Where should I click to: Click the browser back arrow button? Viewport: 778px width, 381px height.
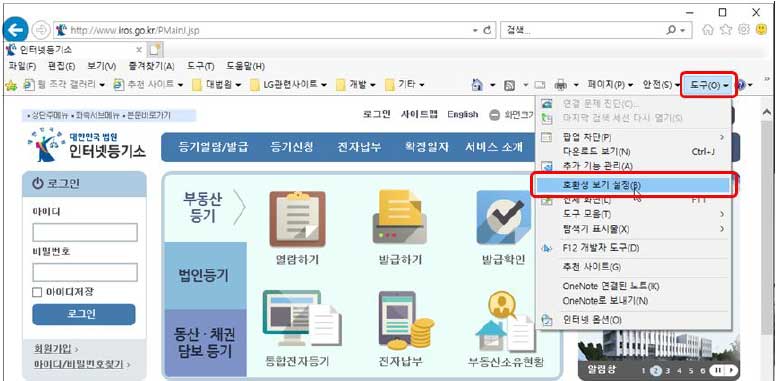click(15, 30)
